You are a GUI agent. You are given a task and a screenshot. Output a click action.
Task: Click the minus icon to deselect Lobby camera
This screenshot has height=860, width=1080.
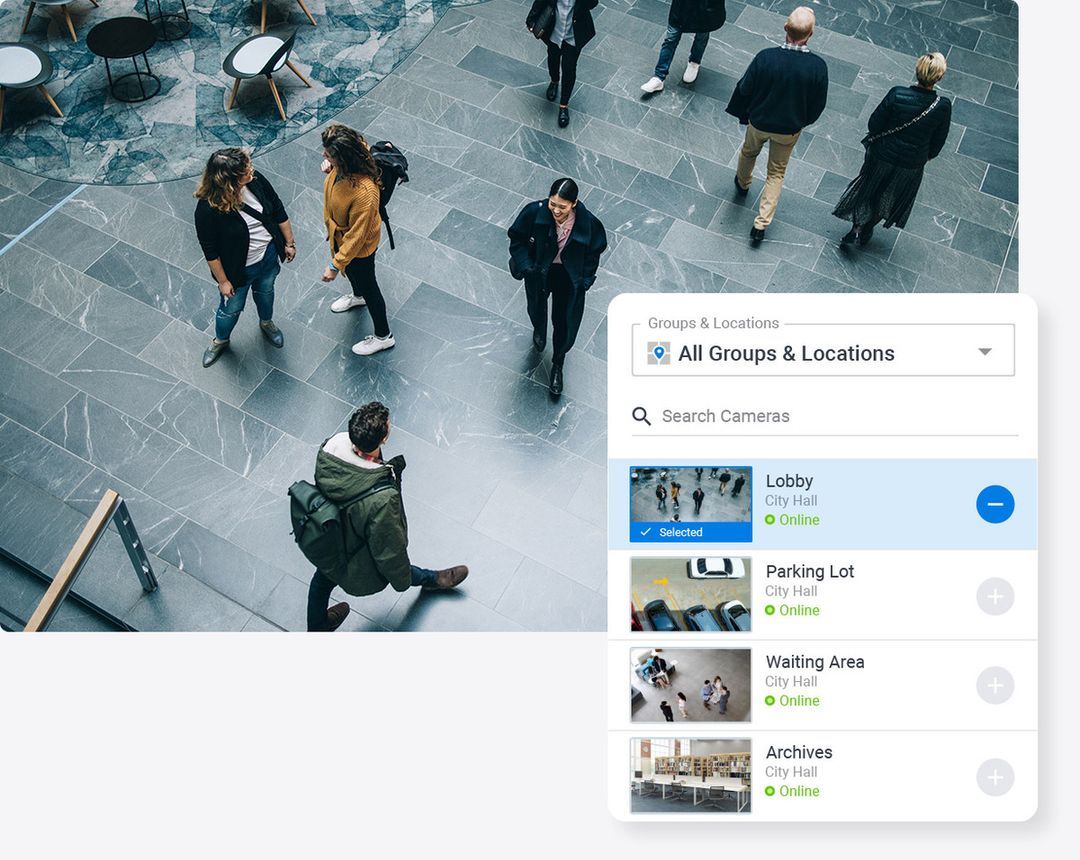tap(995, 505)
